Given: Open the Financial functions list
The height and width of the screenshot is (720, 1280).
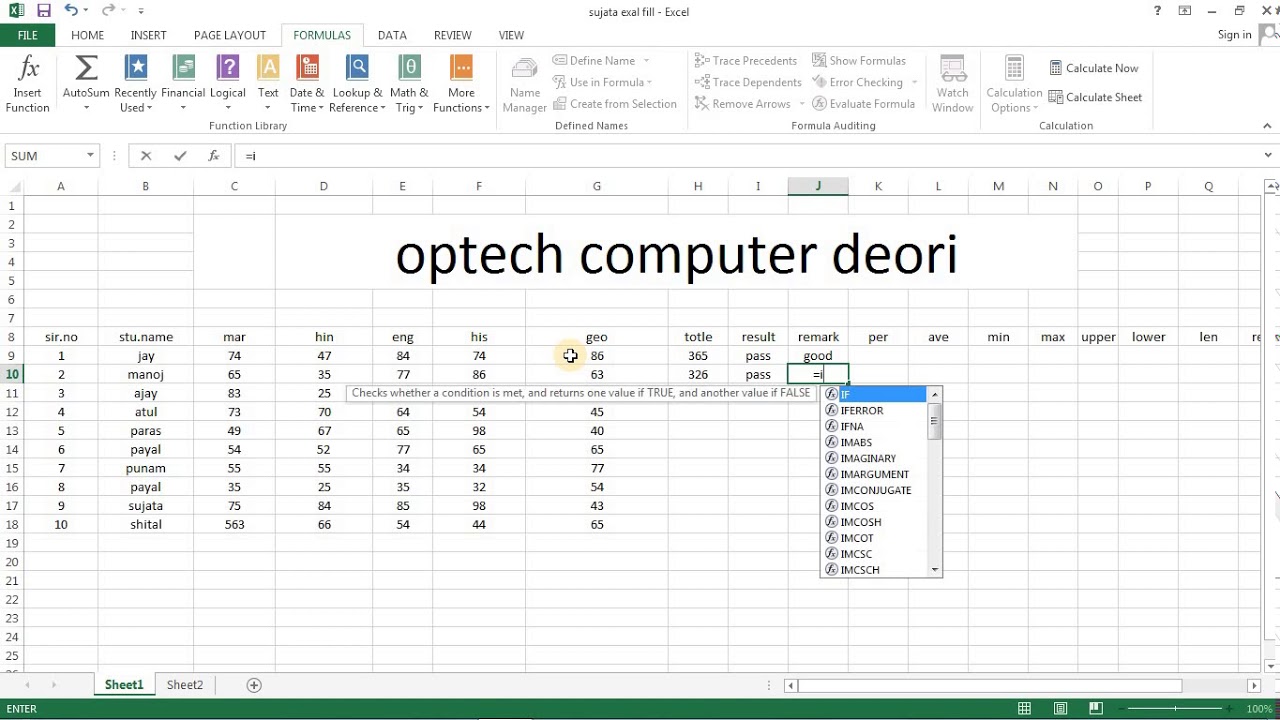Looking at the screenshot, I should [183, 85].
